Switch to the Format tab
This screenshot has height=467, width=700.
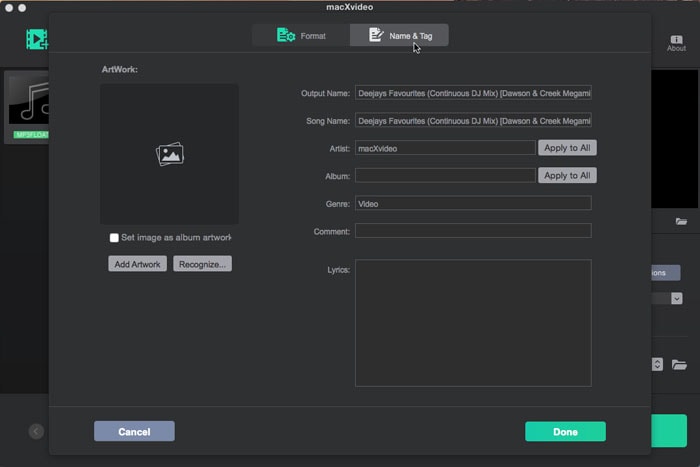point(301,35)
